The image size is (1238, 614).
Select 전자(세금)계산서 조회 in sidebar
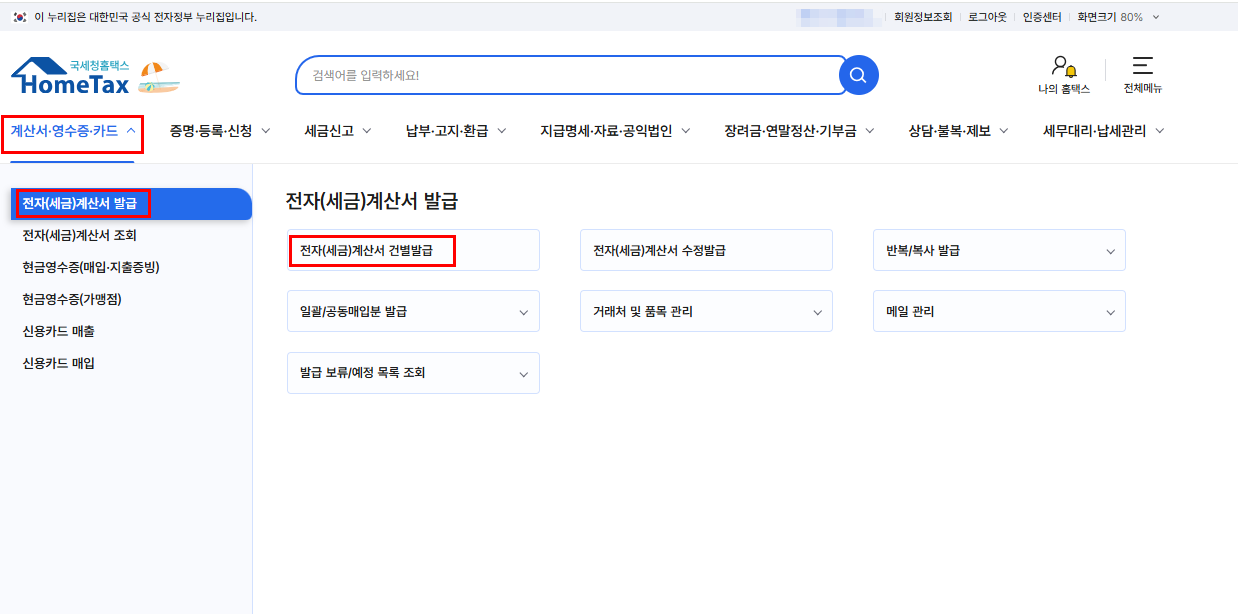click(x=79, y=236)
